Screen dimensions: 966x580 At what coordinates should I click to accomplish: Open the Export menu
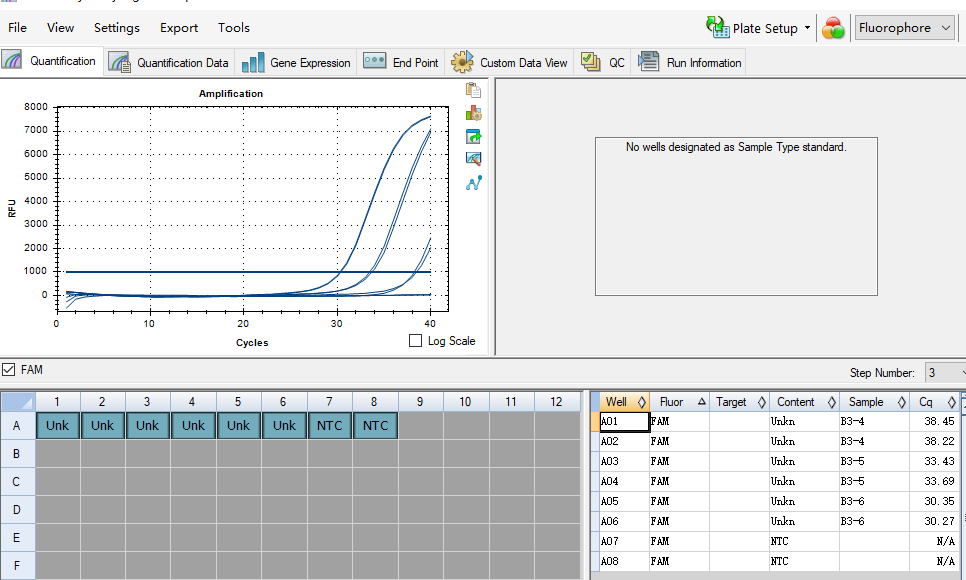pos(179,28)
